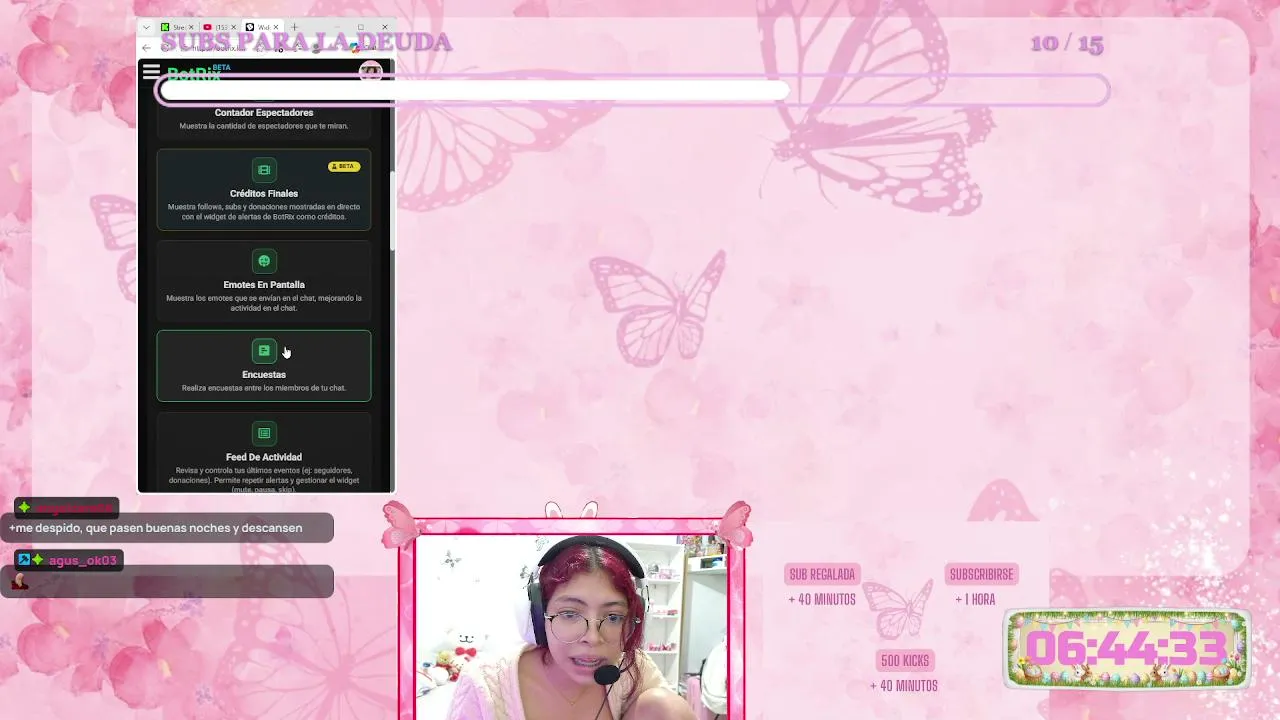This screenshot has width=1280, height=720.
Task: Open the user profile avatar in BotRix
Action: [x=370, y=72]
